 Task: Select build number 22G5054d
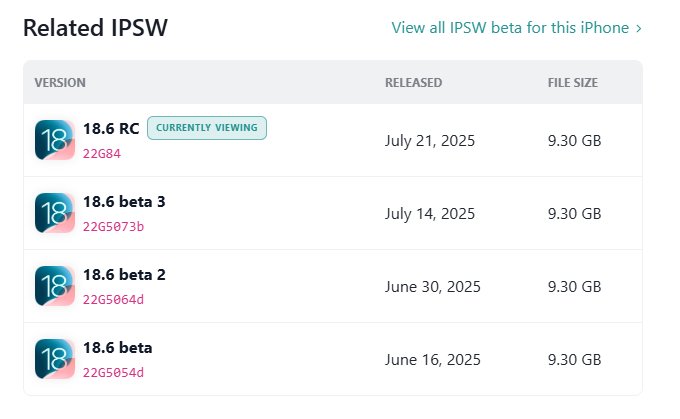(113, 373)
